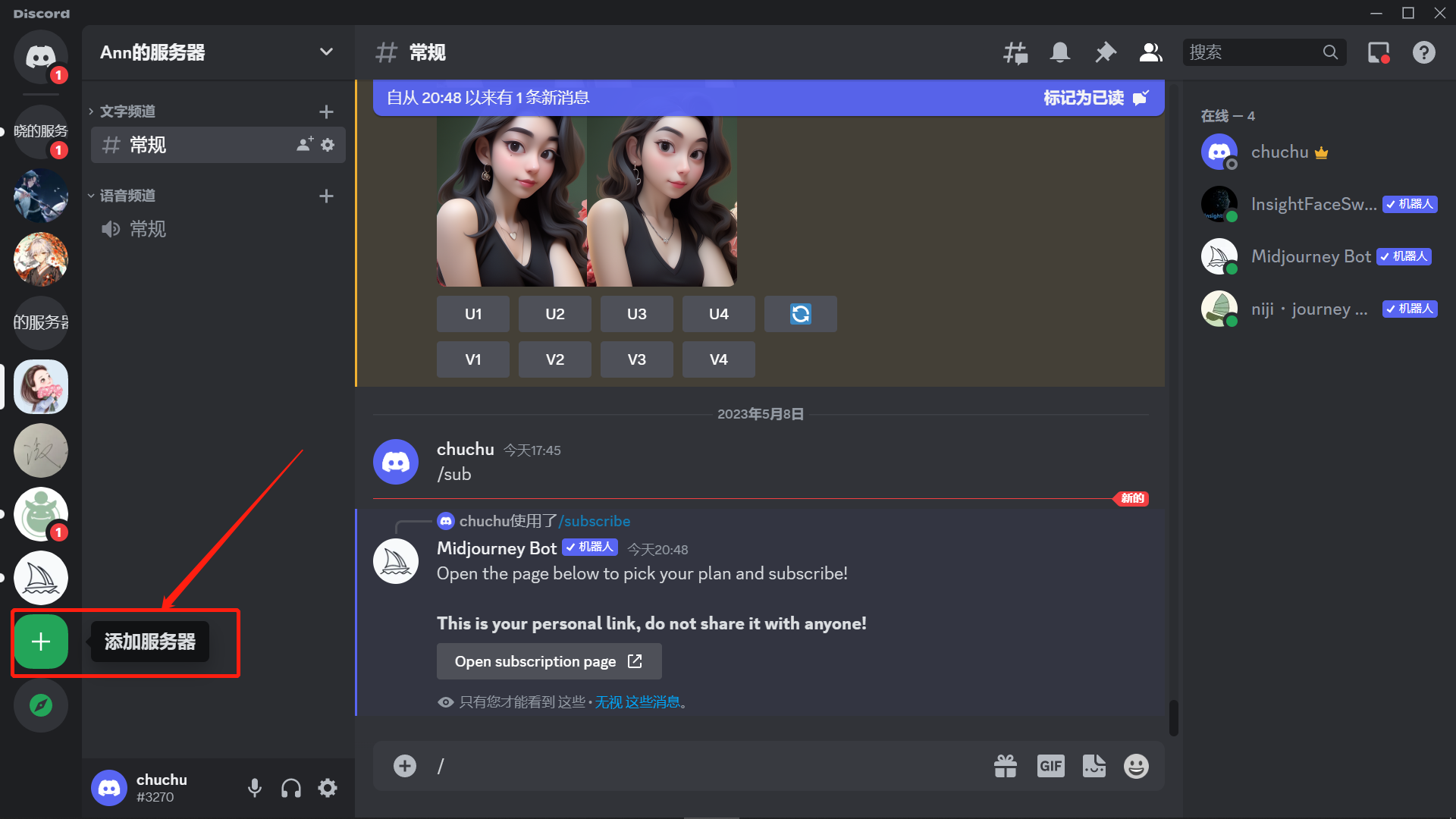1456x819 pixels.
Task: Open Explore Servers compass icon
Action: coord(41,705)
